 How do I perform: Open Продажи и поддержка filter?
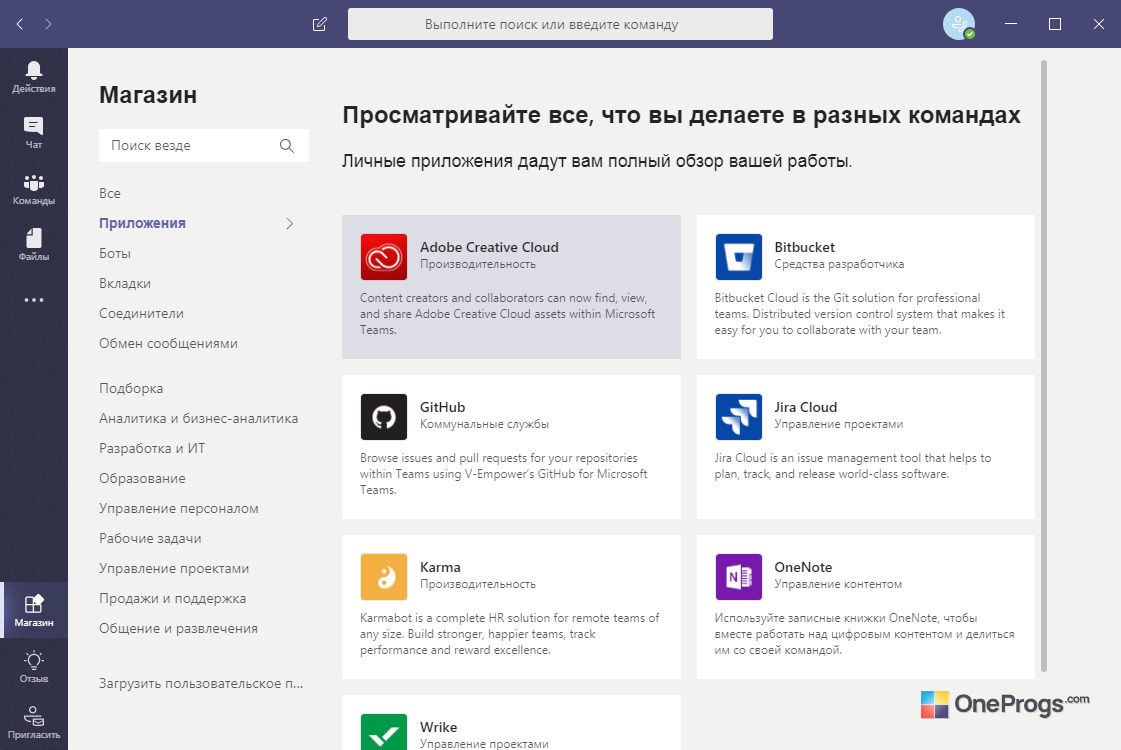tap(172, 598)
